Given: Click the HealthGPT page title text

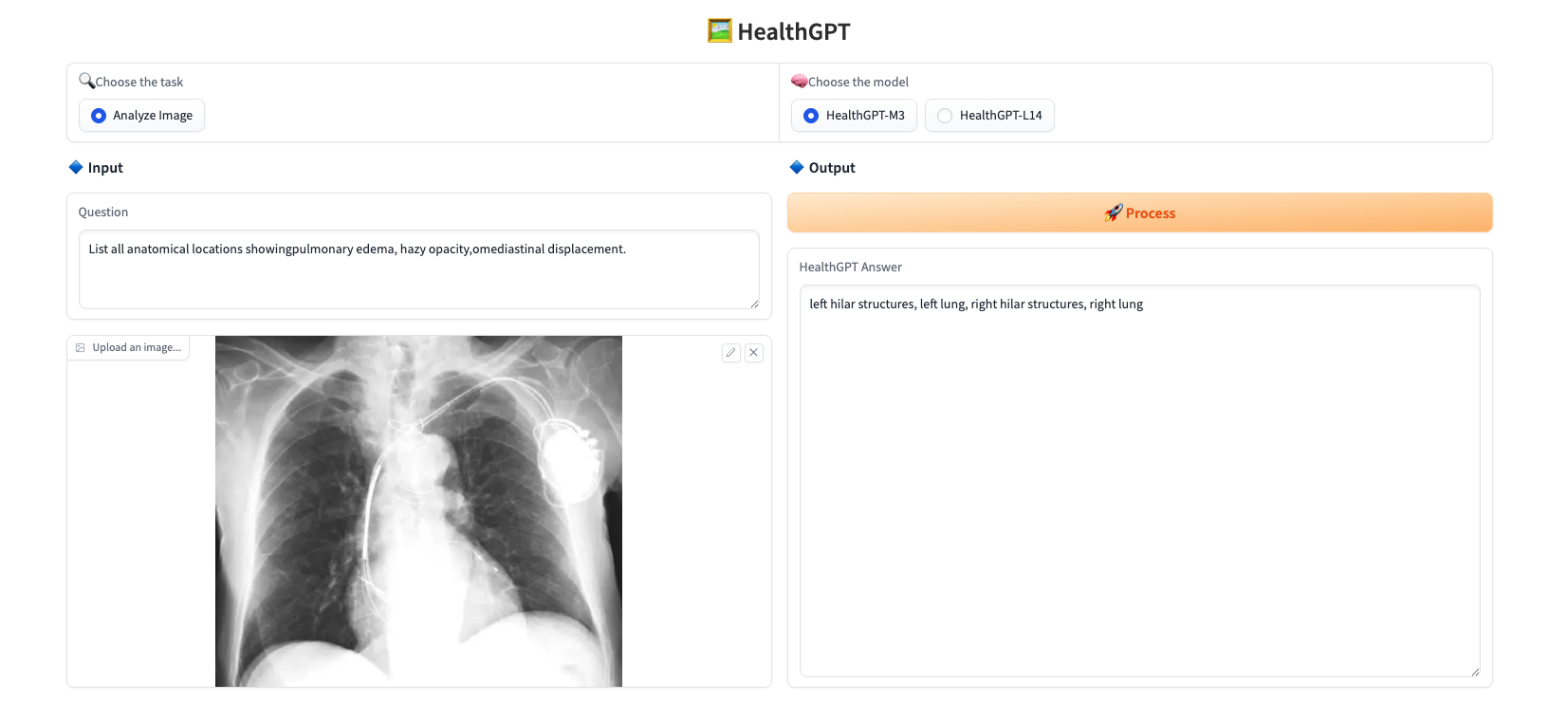Looking at the screenshot, I should tap(794, 31).
